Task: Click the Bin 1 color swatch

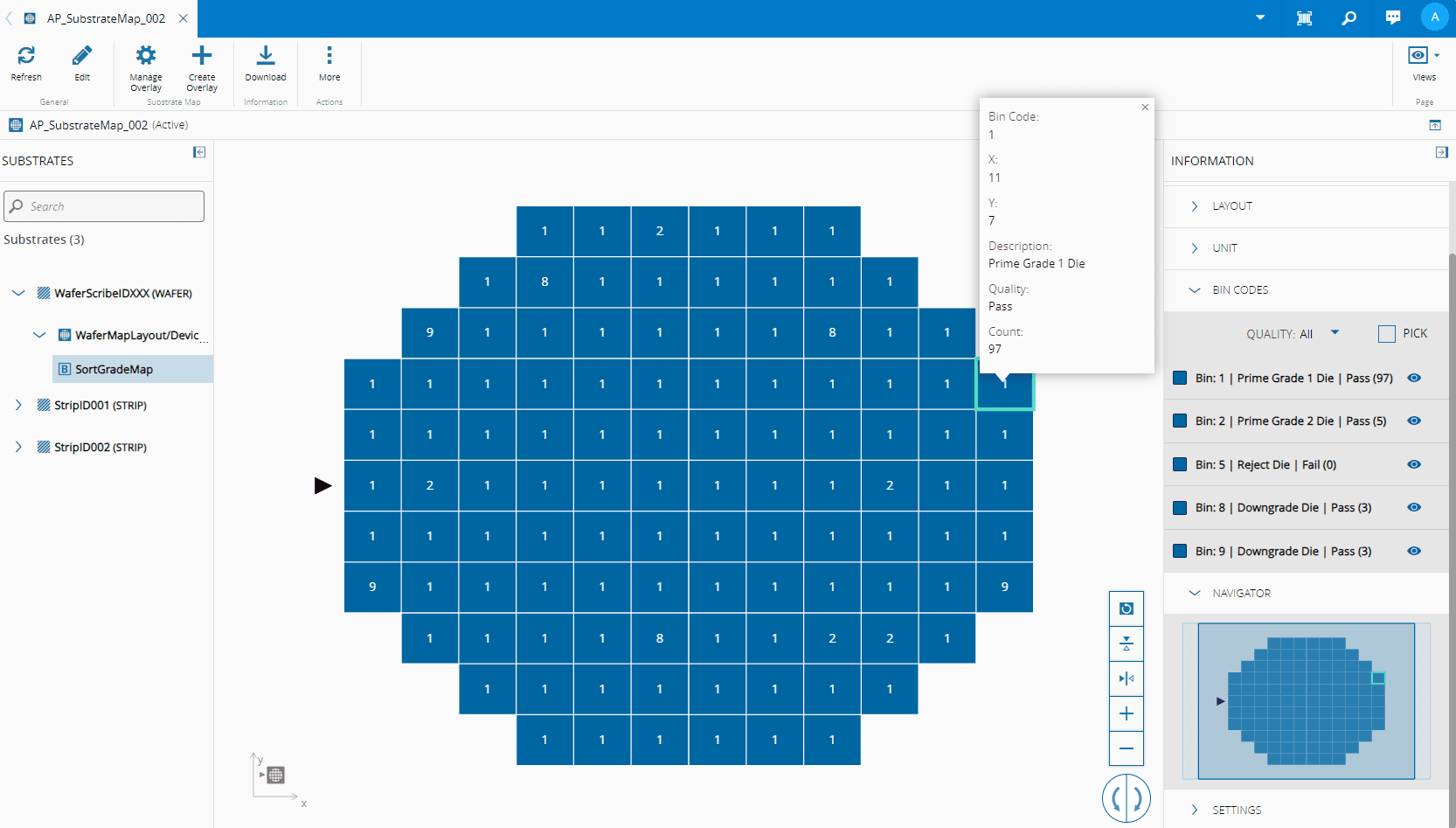Action: coord(1180,378)
